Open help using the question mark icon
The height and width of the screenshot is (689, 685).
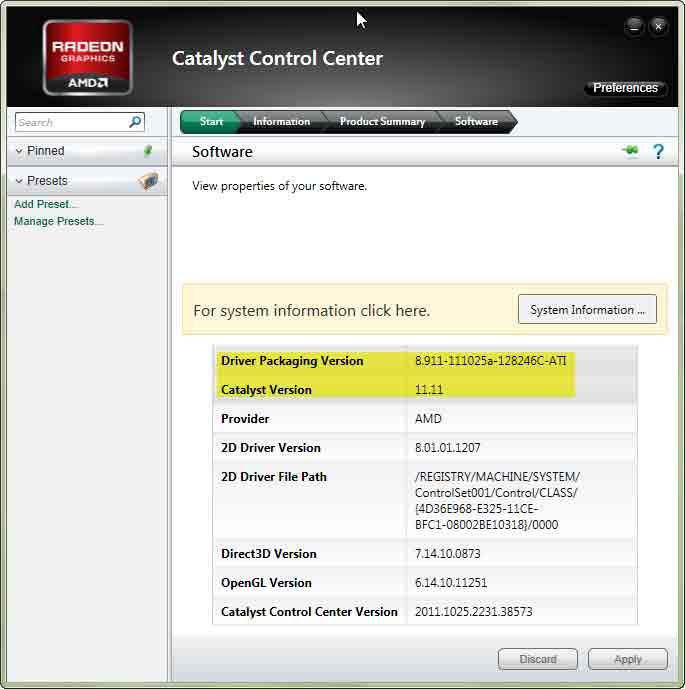(x=658, y=152)
